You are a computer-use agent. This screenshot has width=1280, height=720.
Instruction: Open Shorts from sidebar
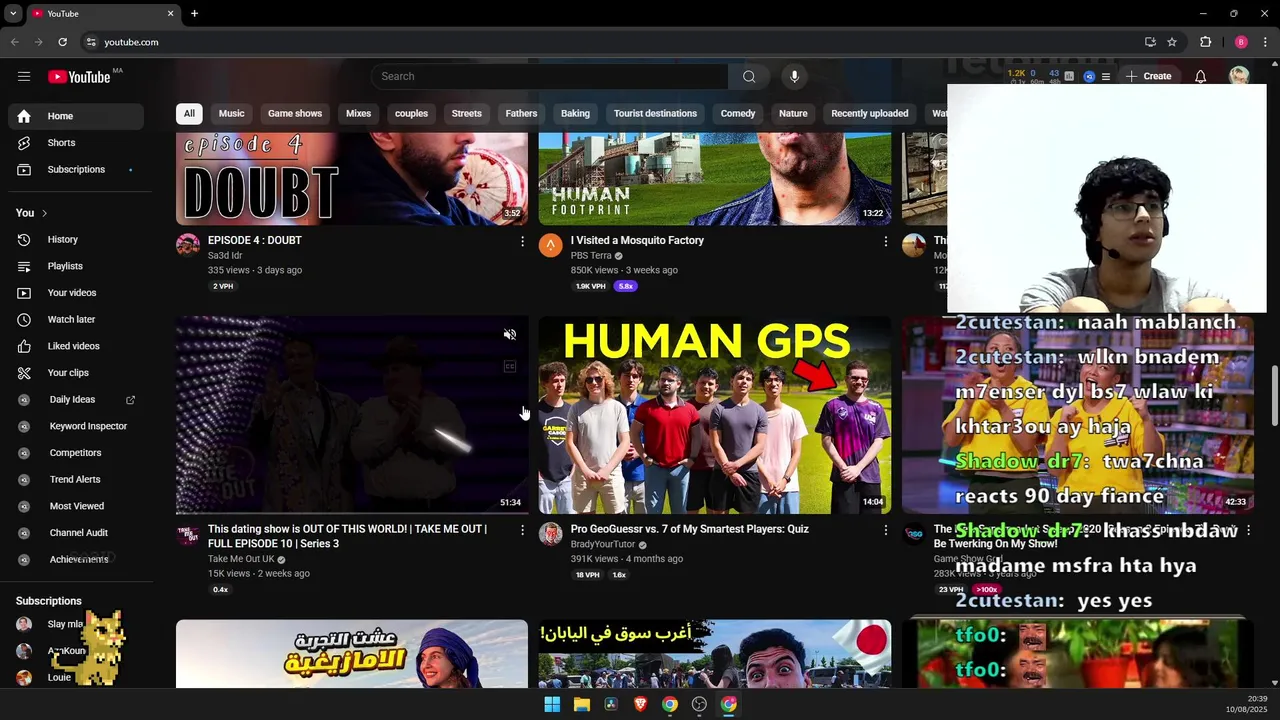point(76,143)
